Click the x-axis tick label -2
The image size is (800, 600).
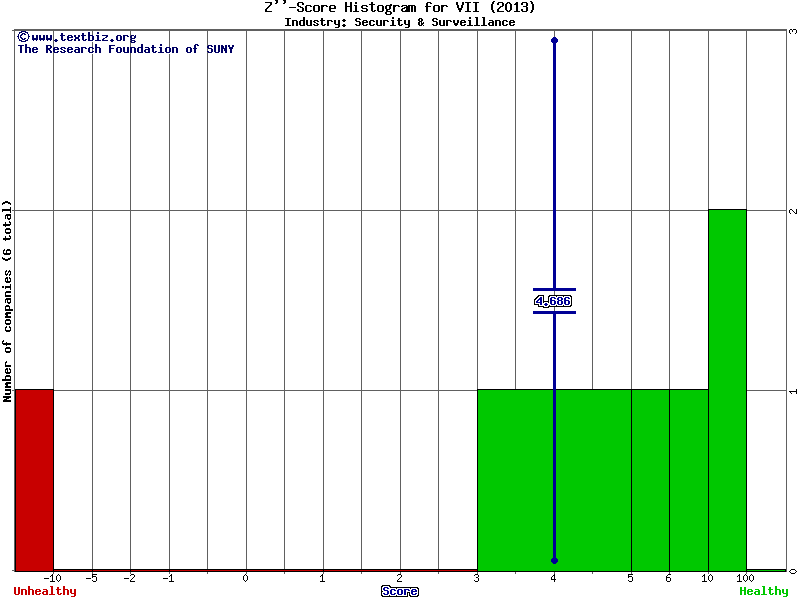click(130, 578)
